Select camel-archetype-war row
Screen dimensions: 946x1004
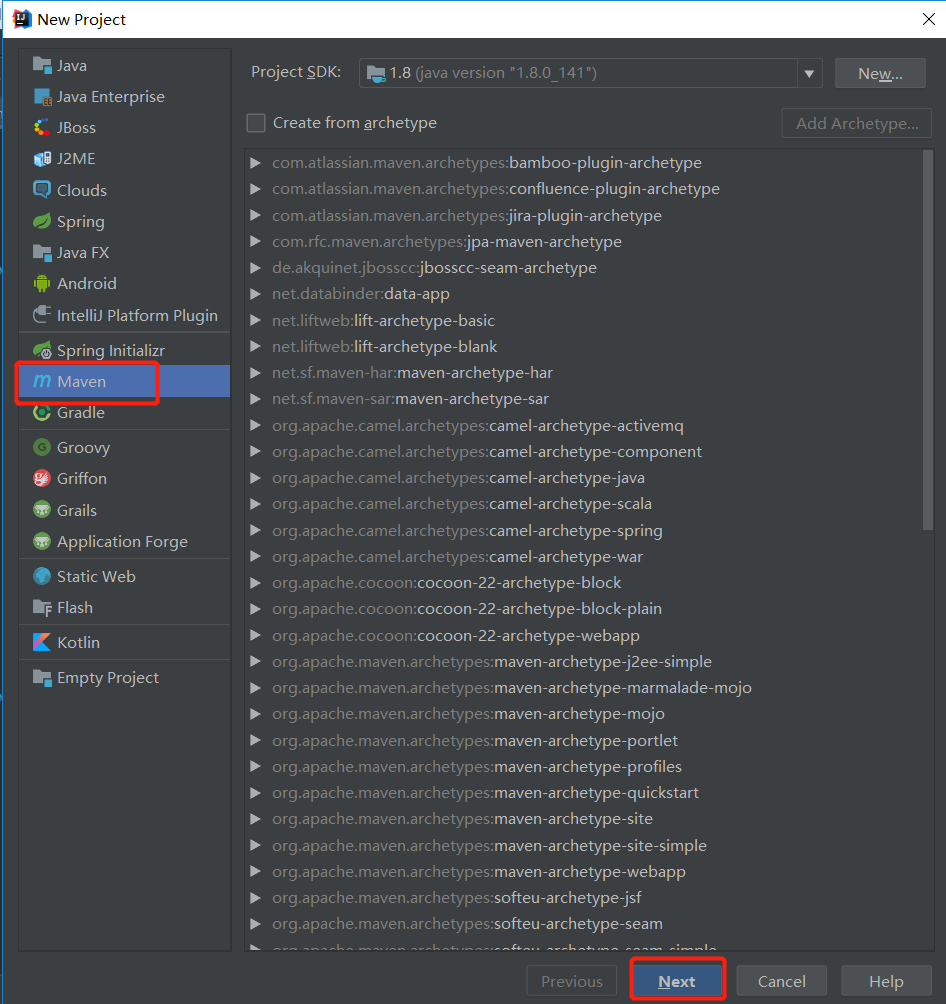pyautogui.click(x=583, y=556)
